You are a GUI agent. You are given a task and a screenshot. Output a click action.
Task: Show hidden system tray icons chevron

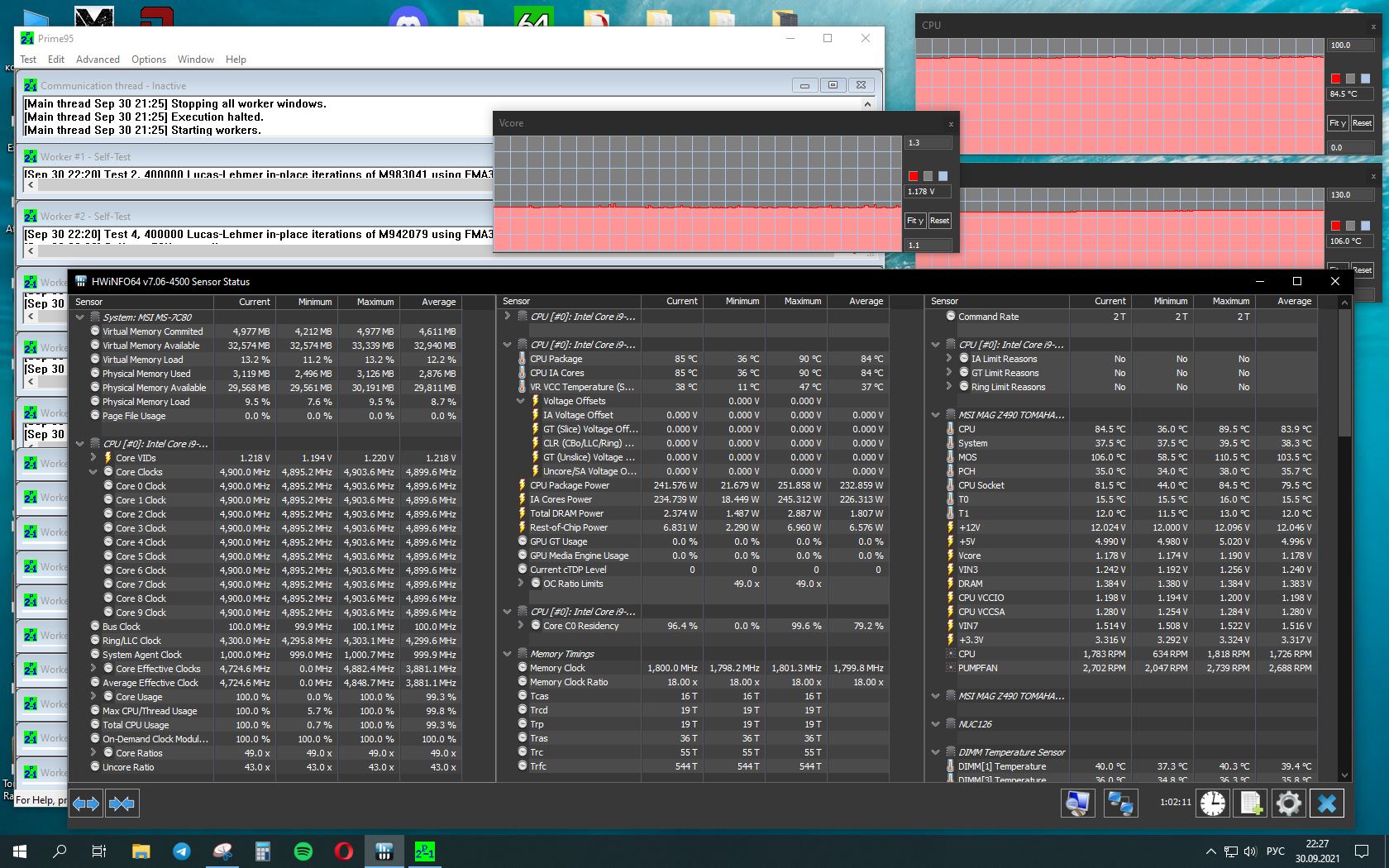pyautogui.click(x=1210, y=851)
